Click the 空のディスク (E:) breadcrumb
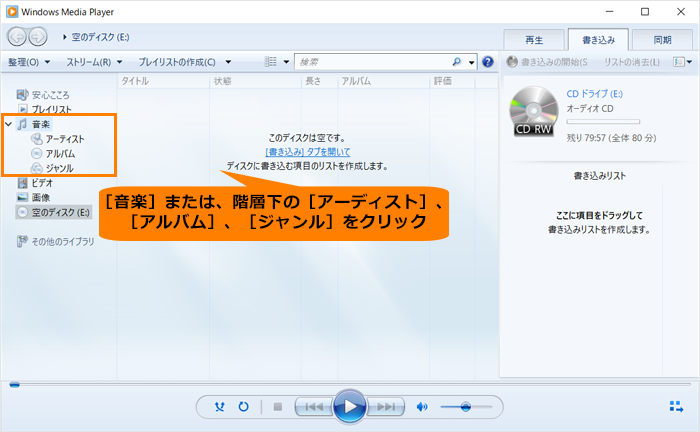 click(100, 37)
